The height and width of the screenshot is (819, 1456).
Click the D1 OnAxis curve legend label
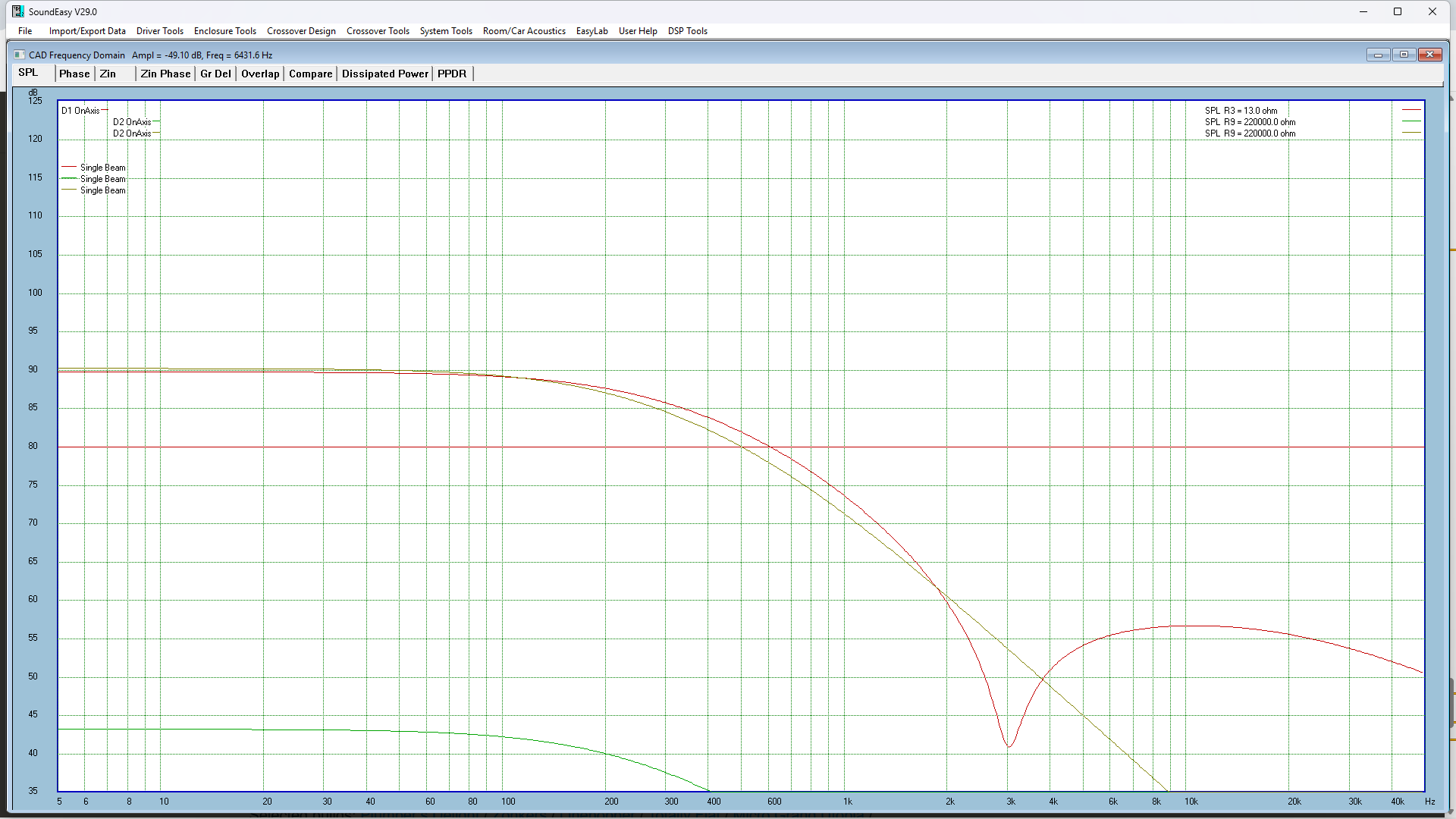point(80,111)
